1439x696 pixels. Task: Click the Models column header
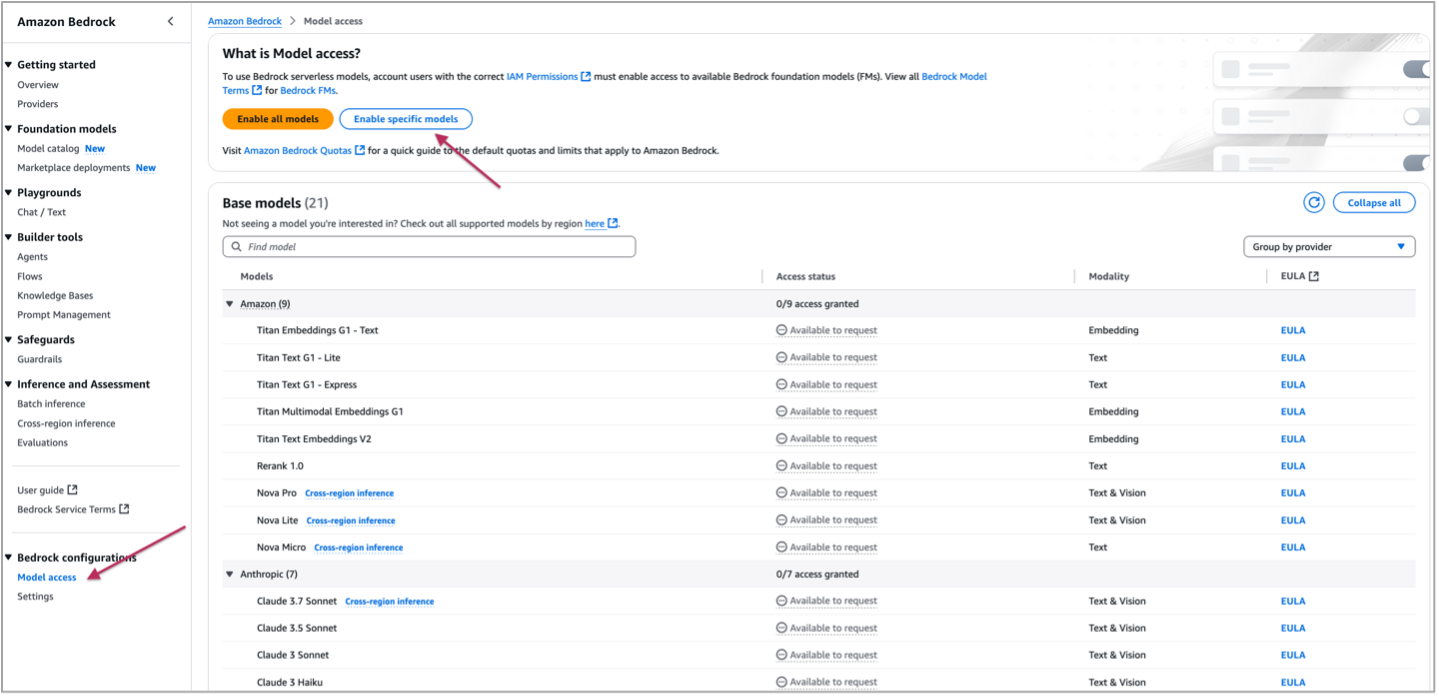point(257,277)
